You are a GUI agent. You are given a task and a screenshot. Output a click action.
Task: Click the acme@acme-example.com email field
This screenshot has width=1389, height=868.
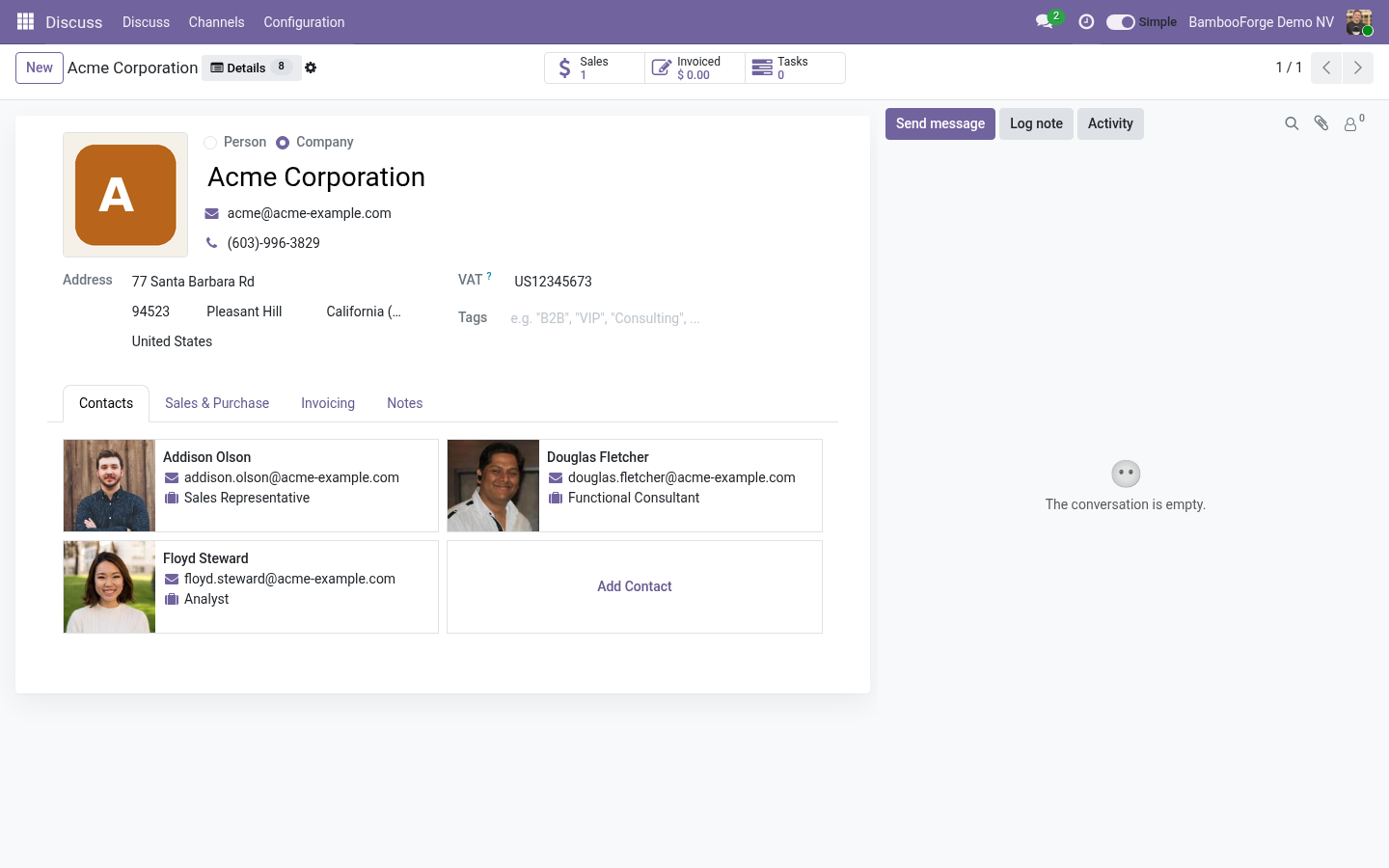[x=309, y=213]
